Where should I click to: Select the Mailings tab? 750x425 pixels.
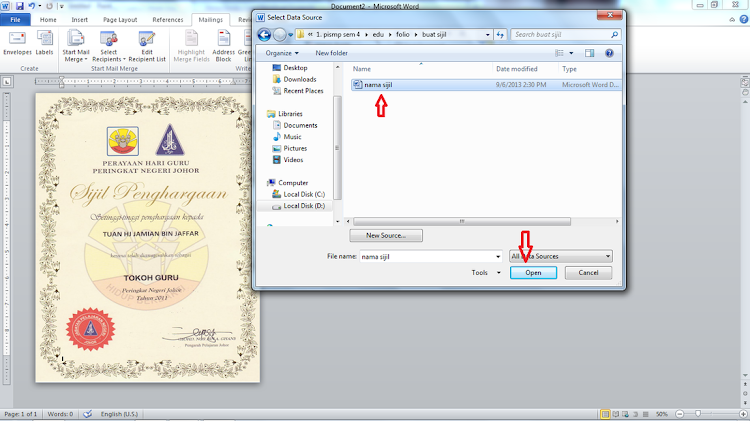pyautogui.click(x=210, y=20)
